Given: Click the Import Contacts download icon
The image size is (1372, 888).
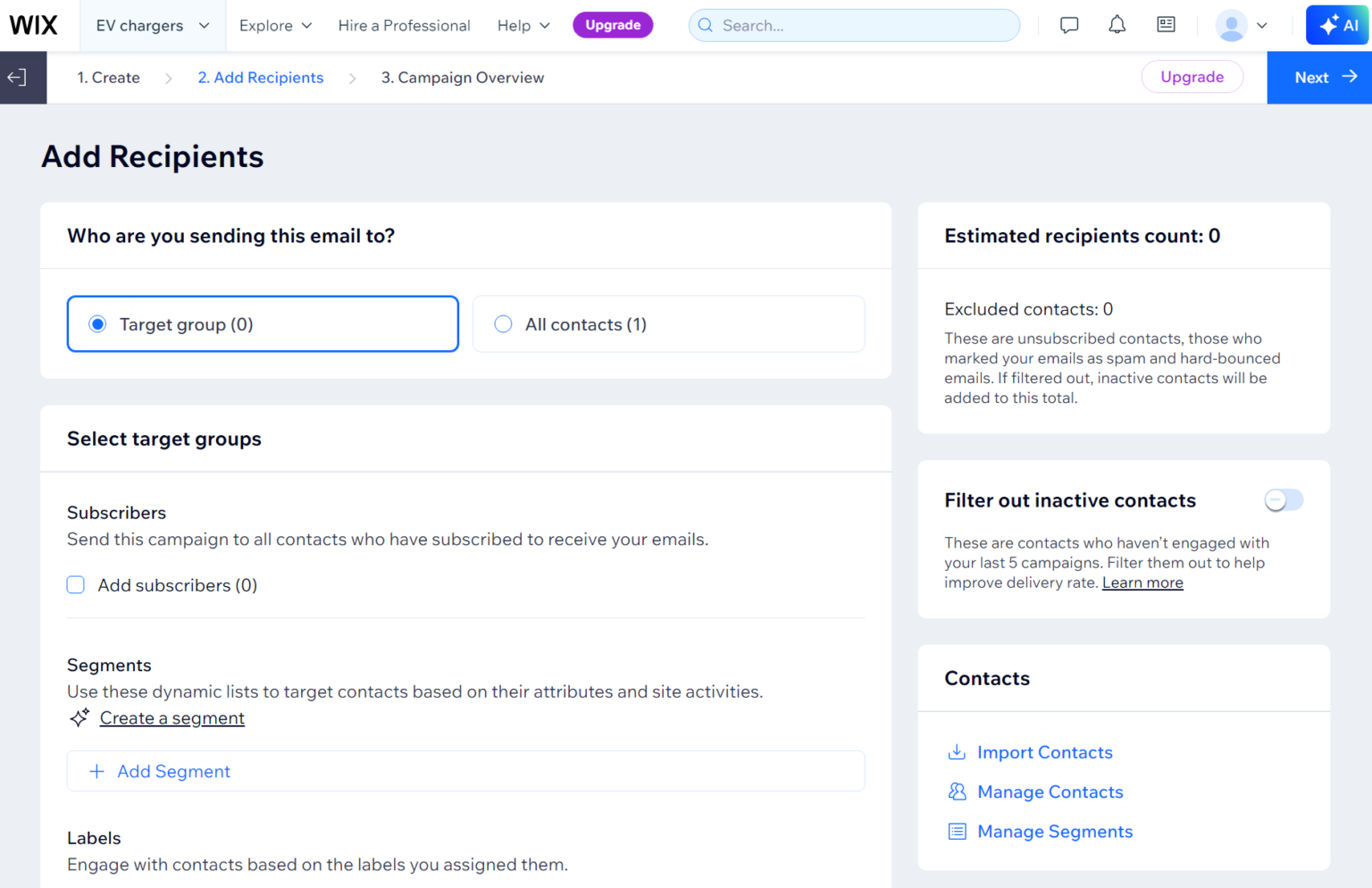Looking at the screenshot, I should (957, 751).
